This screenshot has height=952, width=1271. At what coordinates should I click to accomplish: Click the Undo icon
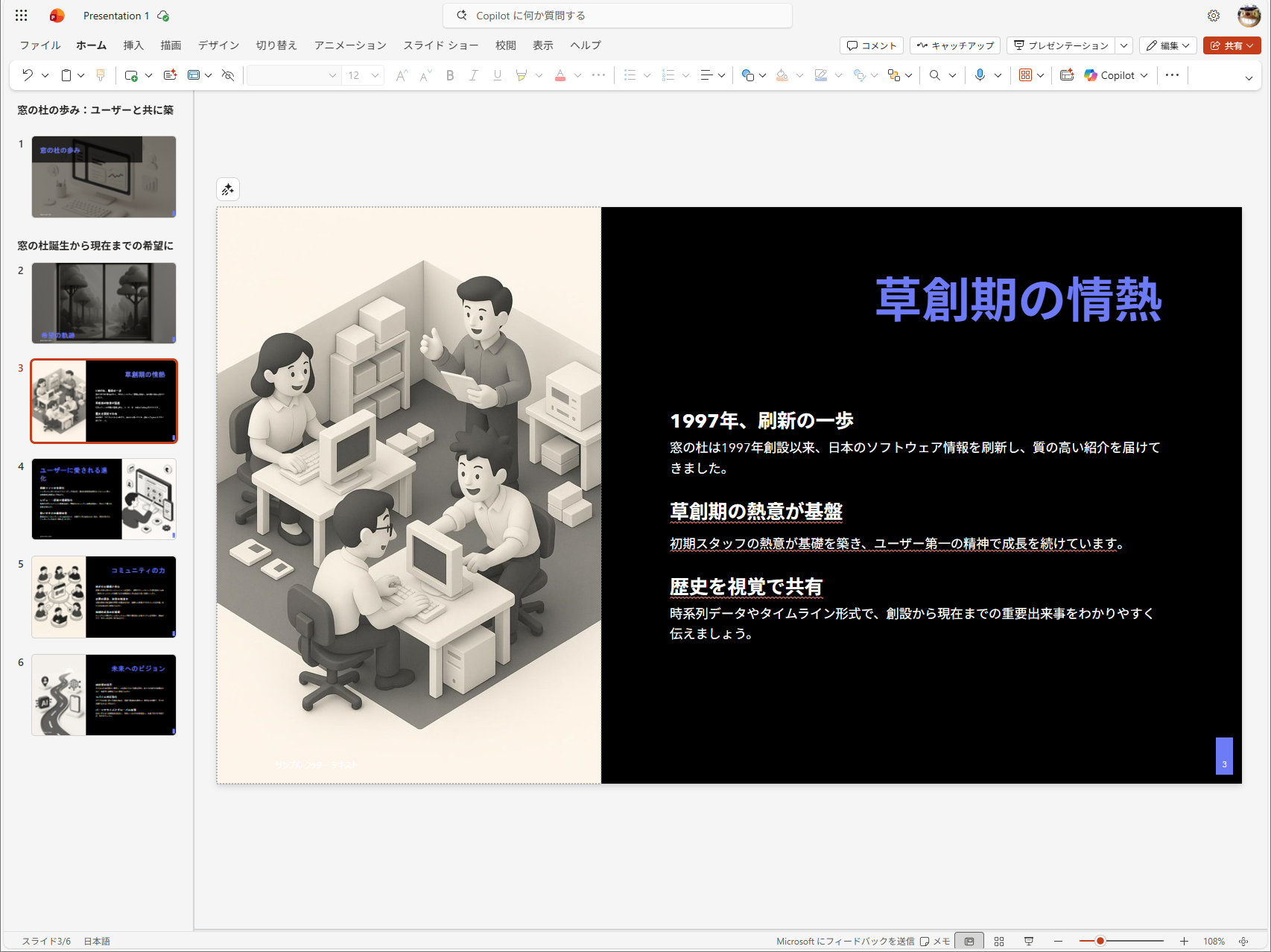[x=28, y=74]
